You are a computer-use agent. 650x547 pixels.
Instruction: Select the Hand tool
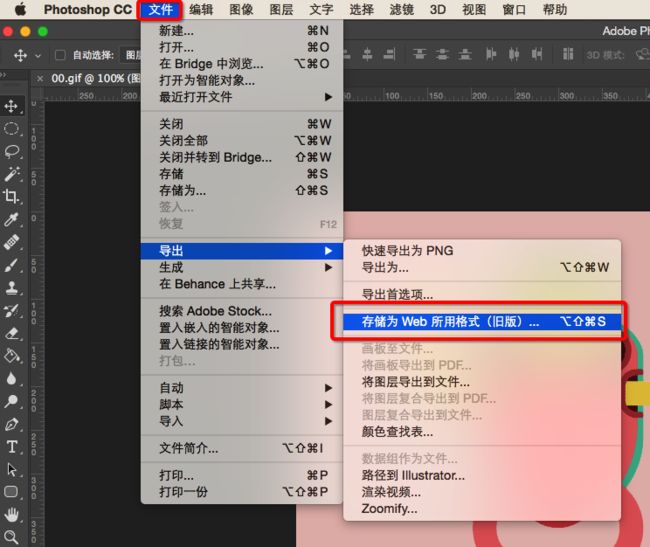[11, 515]
